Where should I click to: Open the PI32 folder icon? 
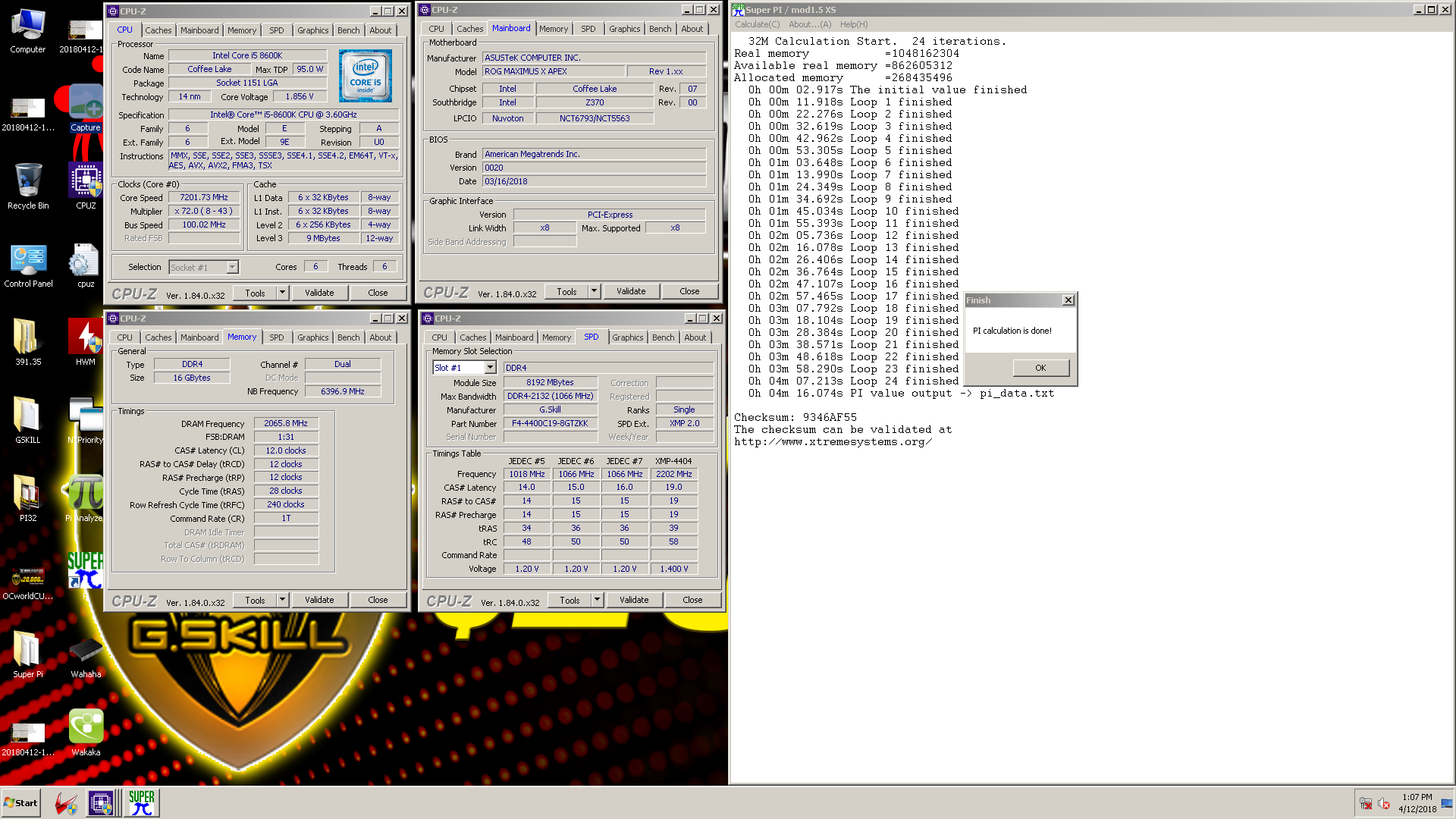[28, 499]
